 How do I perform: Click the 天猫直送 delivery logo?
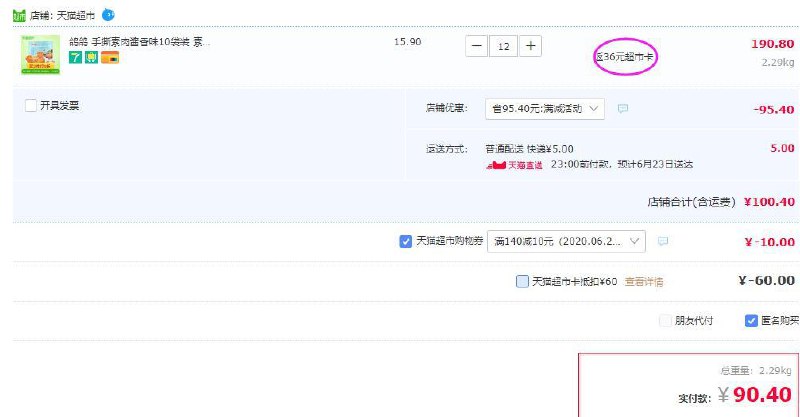pos(514,165)
